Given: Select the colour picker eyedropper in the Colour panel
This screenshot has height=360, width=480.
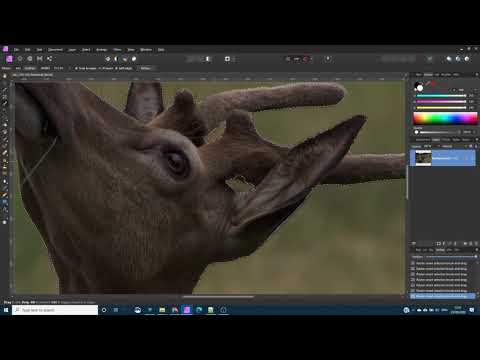Looking at the screenshot, I should [x=428, y=83].
